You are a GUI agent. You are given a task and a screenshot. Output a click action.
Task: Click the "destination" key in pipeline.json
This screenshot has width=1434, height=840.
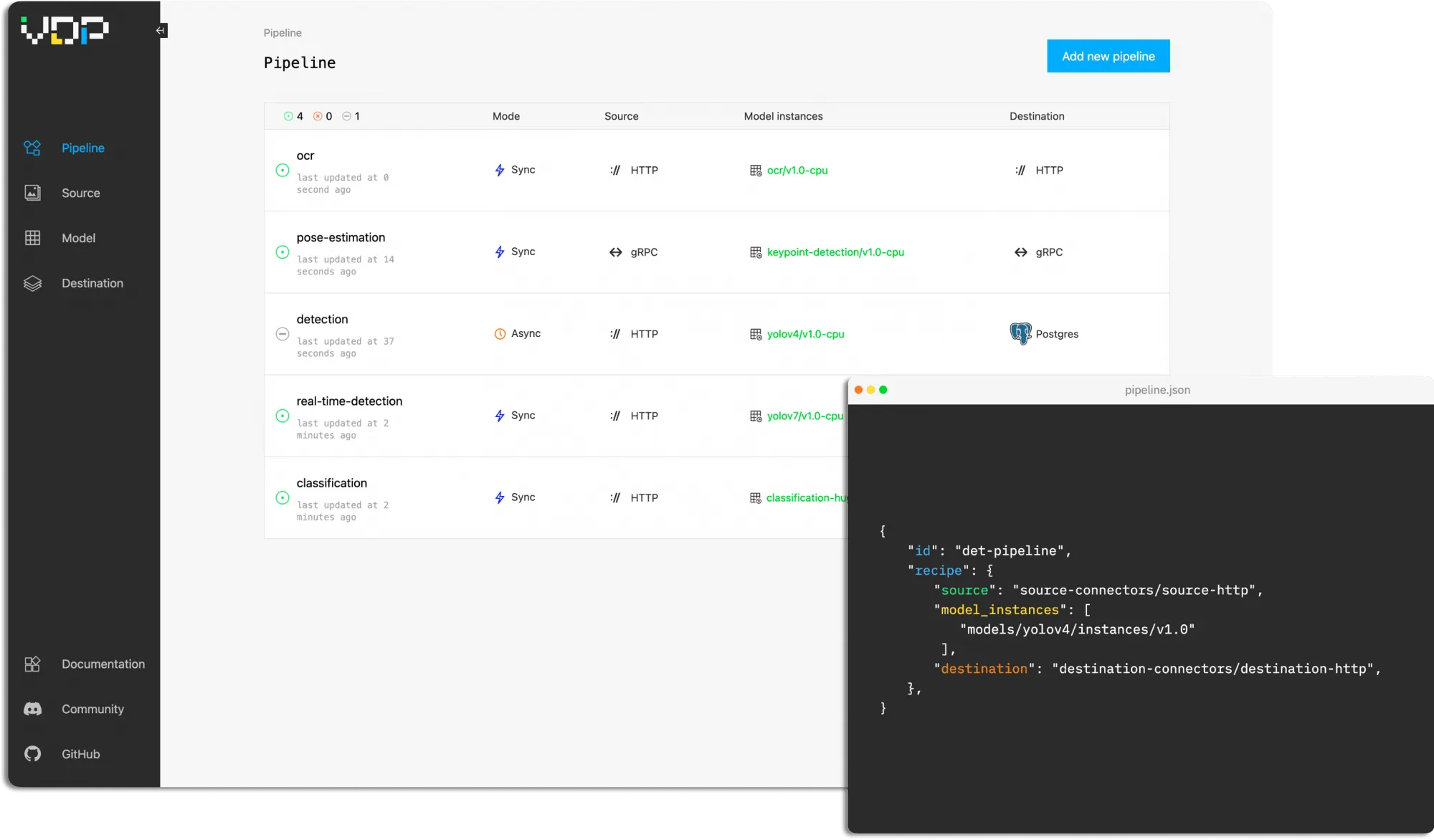984,669
